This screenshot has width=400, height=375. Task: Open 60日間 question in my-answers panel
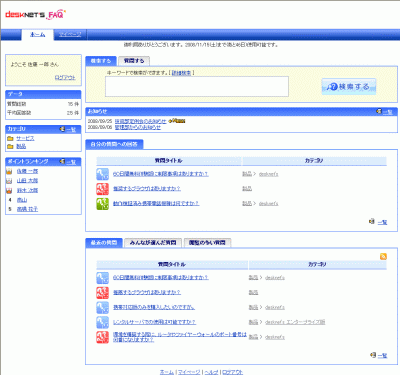point(161,174)
